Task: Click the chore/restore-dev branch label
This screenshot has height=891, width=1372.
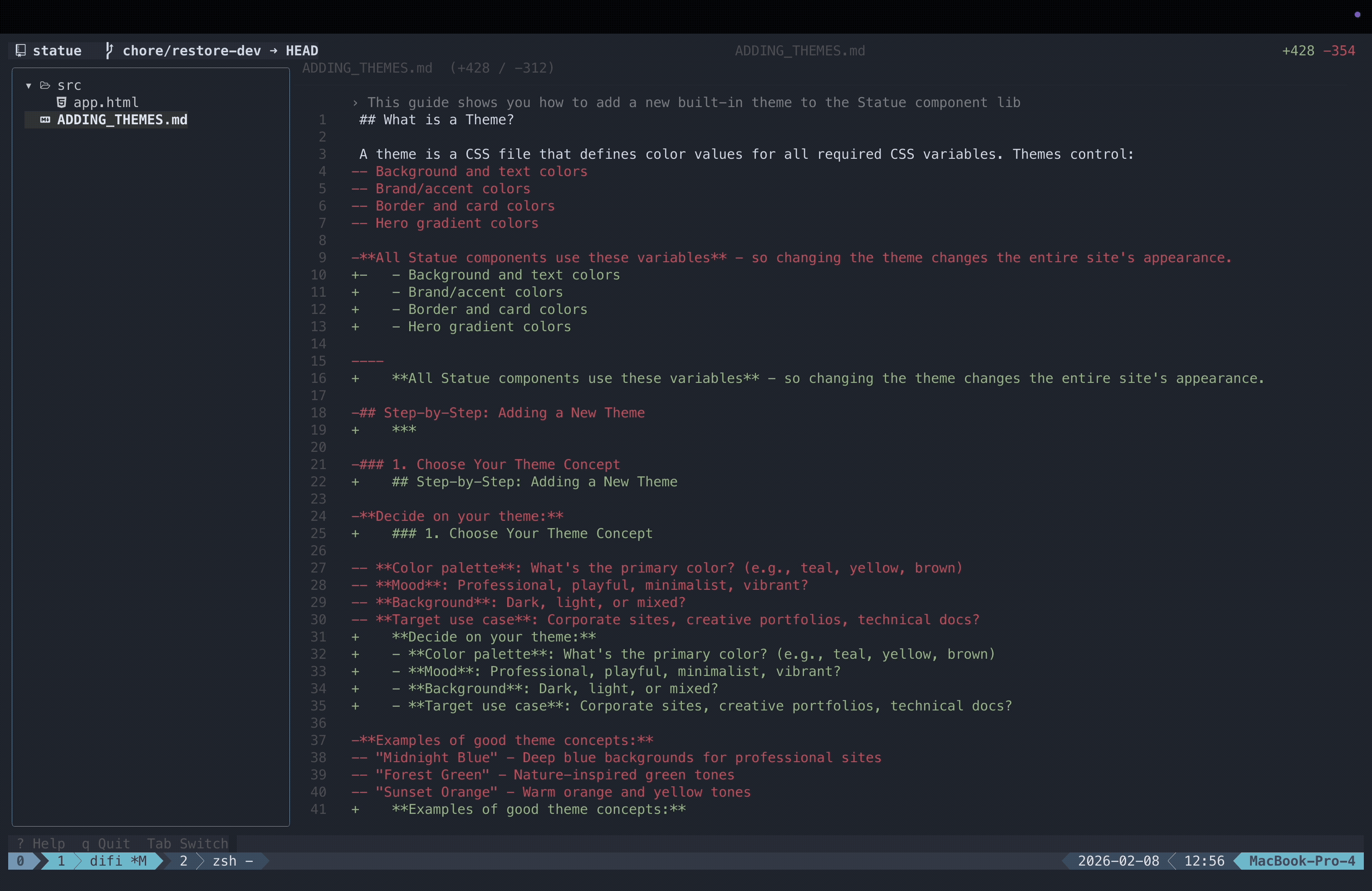Action: (191, 51)
